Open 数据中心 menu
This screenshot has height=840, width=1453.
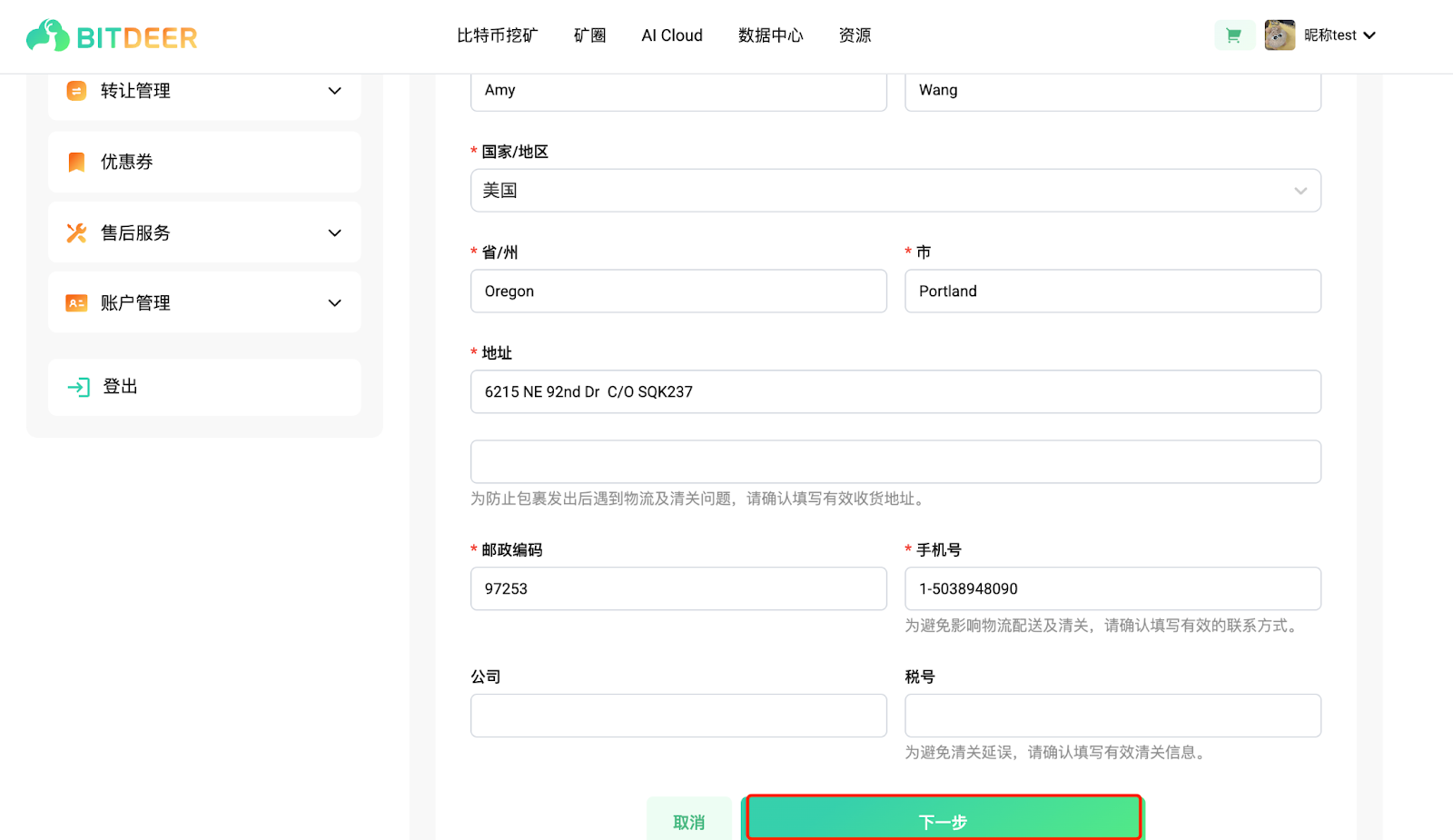click(x=770, y=35)
